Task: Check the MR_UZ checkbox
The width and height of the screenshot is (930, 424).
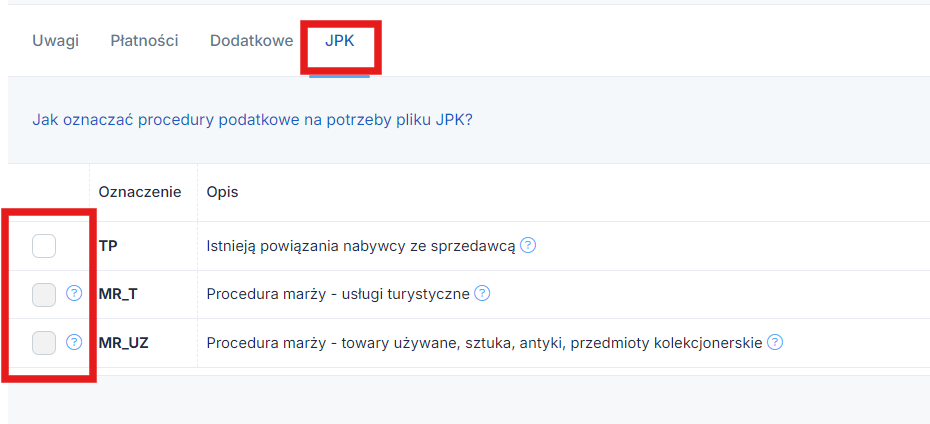Action: [x=44, y=343]
